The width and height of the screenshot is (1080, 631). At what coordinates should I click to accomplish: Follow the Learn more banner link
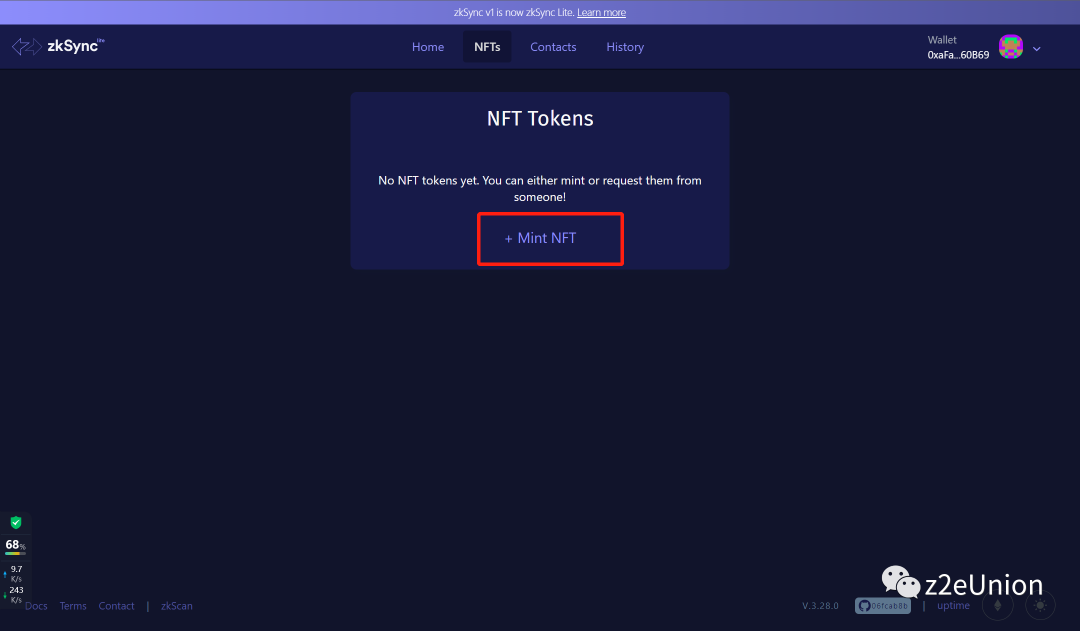tap(601, 13)
